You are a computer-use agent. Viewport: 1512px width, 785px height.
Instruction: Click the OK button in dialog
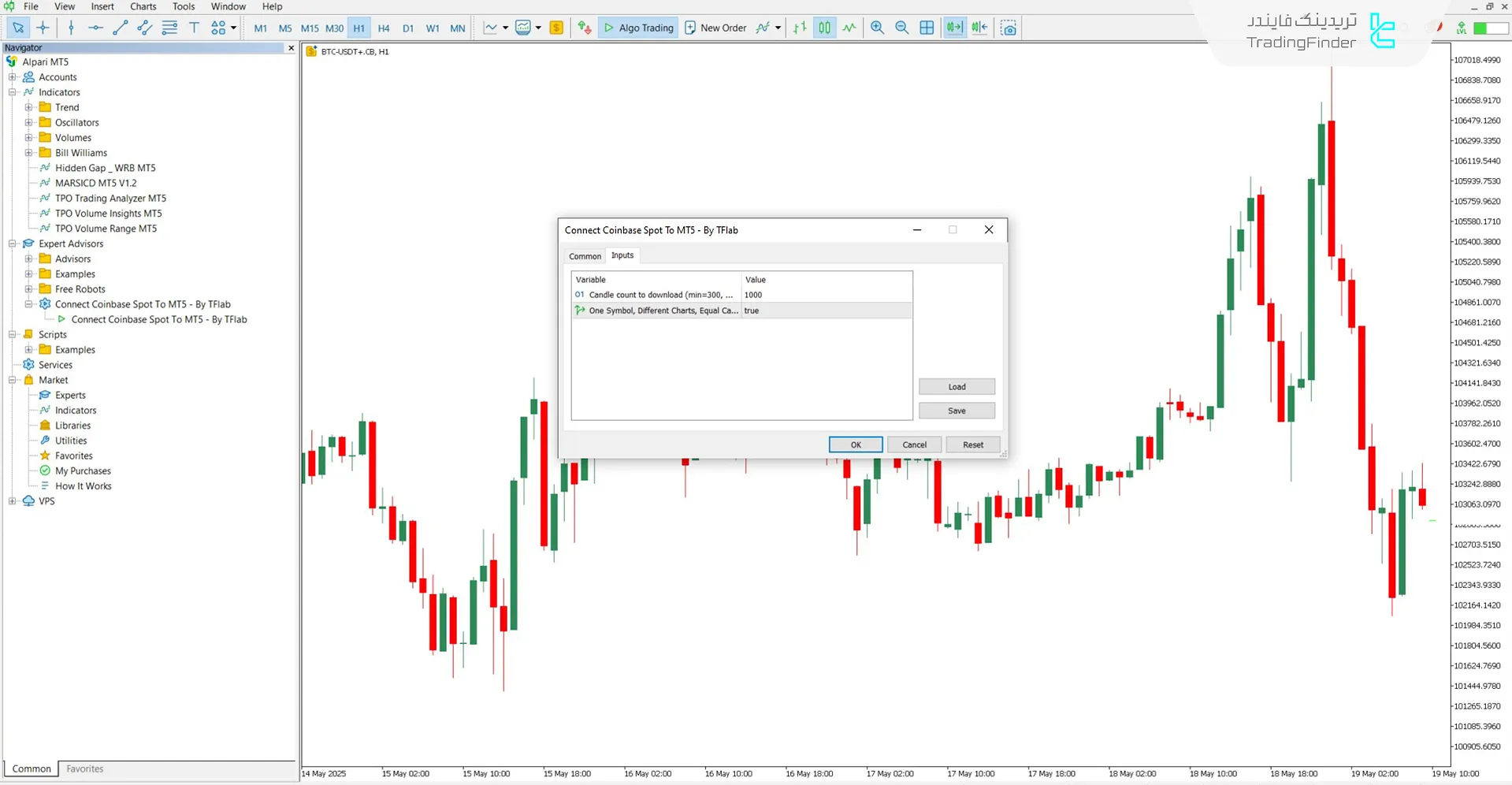point(856,445)
